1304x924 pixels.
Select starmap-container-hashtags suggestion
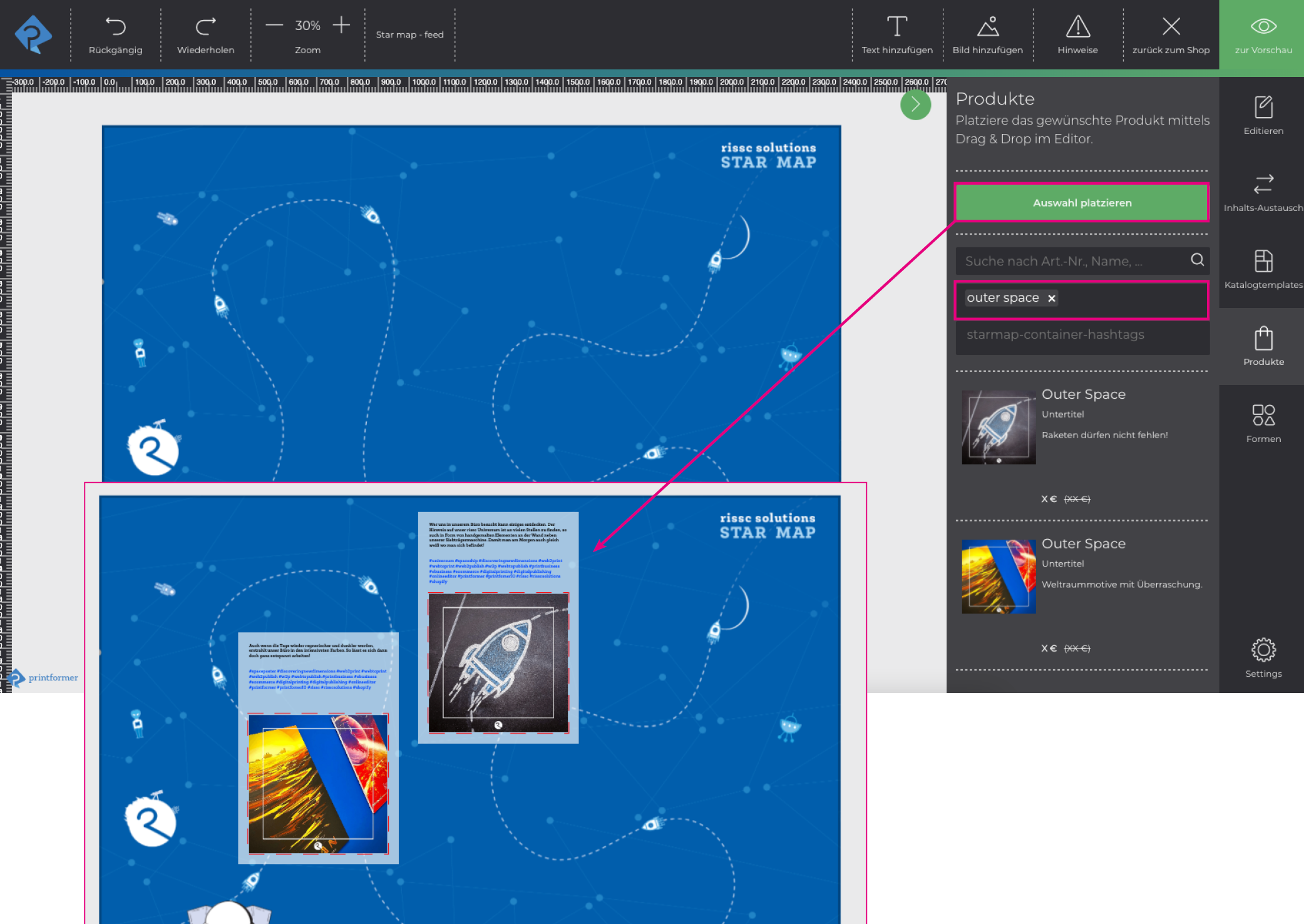(x=1055, y=334)
